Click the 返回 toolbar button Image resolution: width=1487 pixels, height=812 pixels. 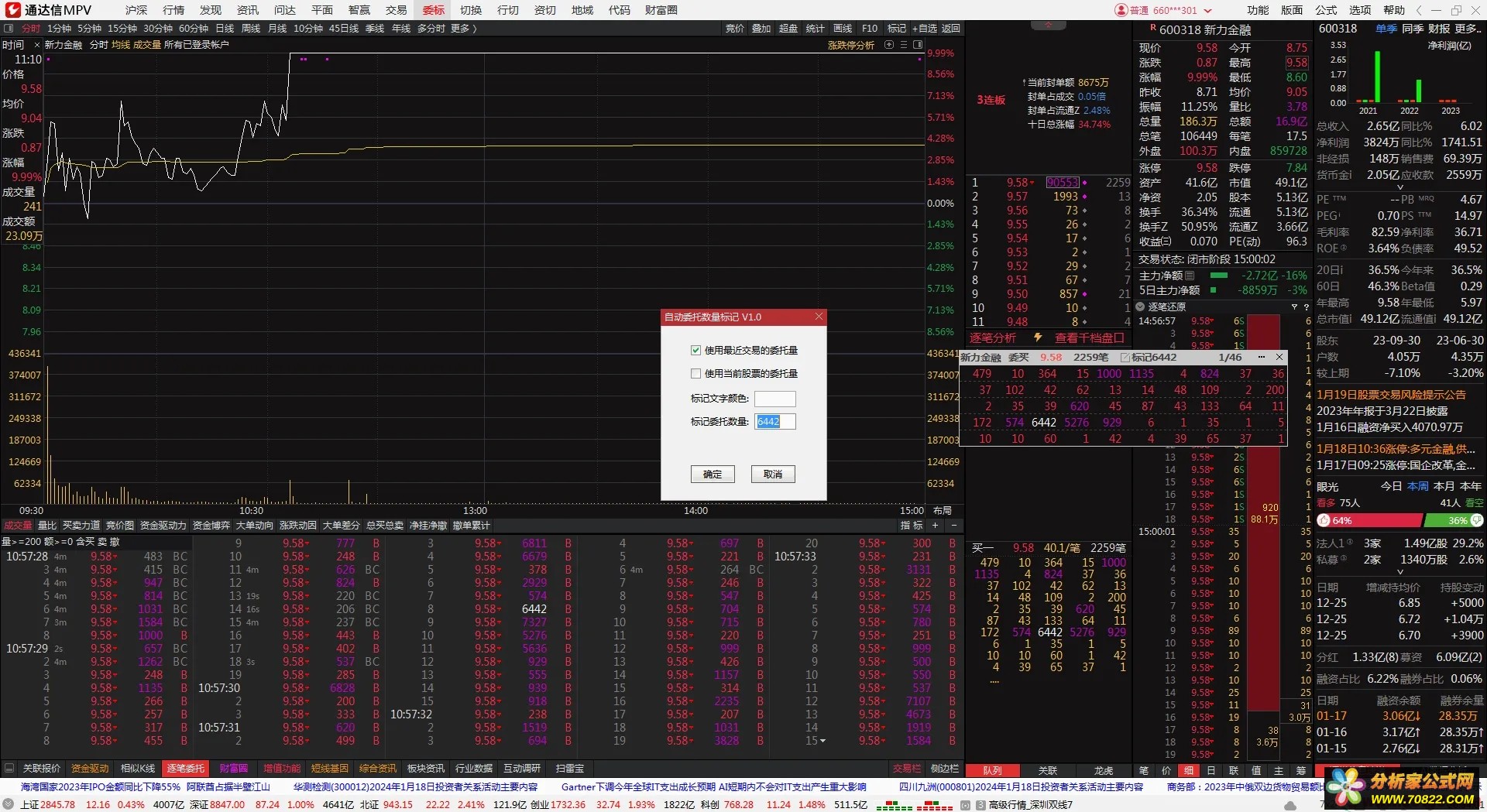tap(950, 29)
